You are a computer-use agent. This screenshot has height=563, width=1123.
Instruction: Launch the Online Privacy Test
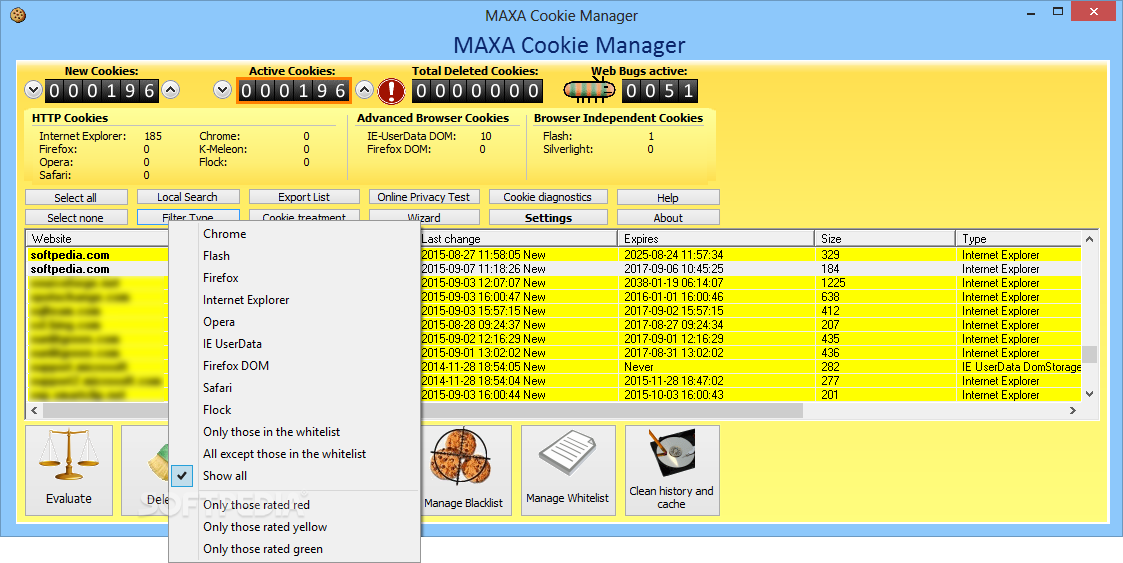(424, 197)
